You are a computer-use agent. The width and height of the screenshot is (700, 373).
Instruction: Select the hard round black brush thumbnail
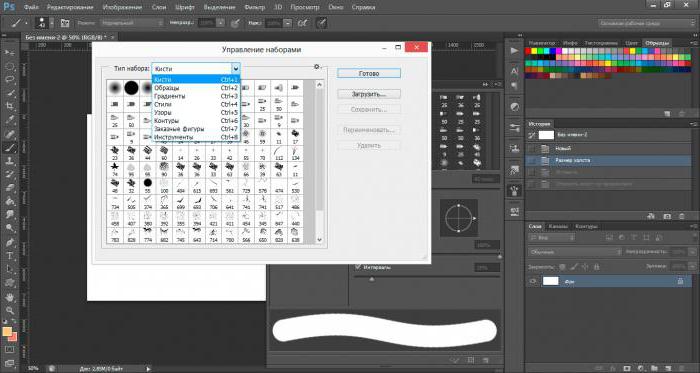(x=131, y=88)
